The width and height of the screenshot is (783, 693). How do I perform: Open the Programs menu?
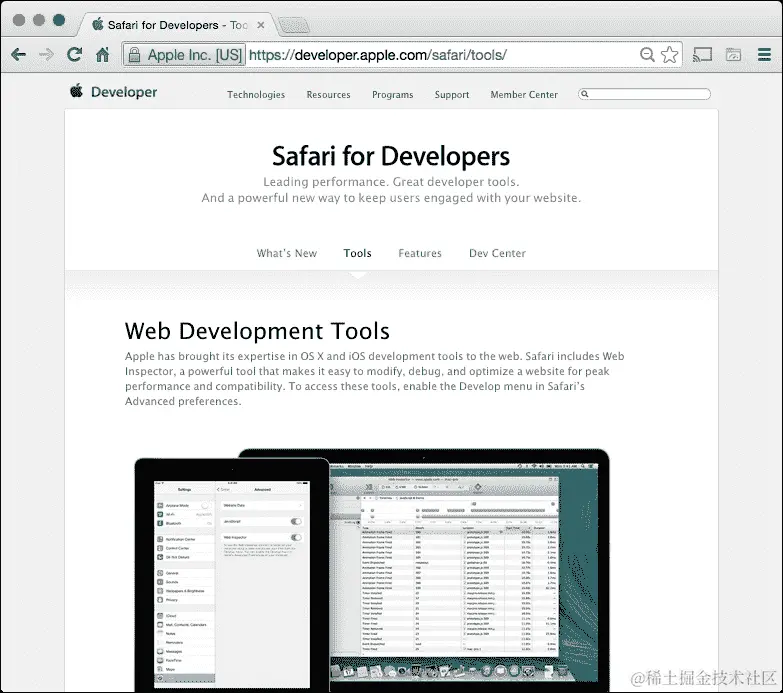pos(392,95)
